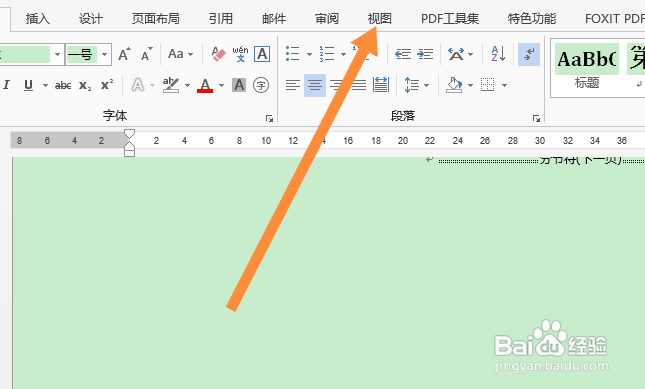Open the Font dialog launcher

(269, 118)
